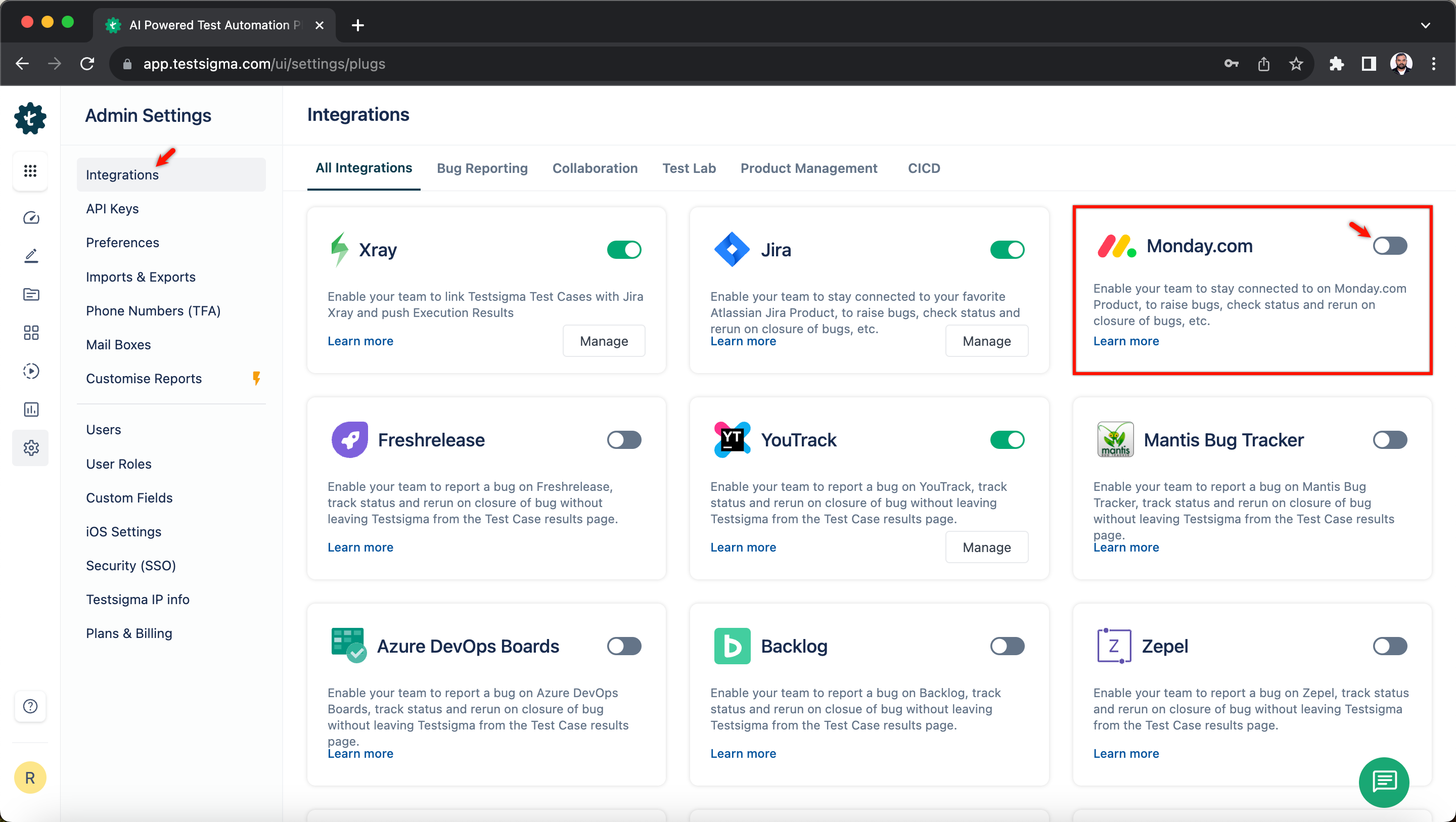The width and height of the screenshot is (1456, 822).
Task: Click Manage on the YouTrack card
Action: click(x=986, y=546)
